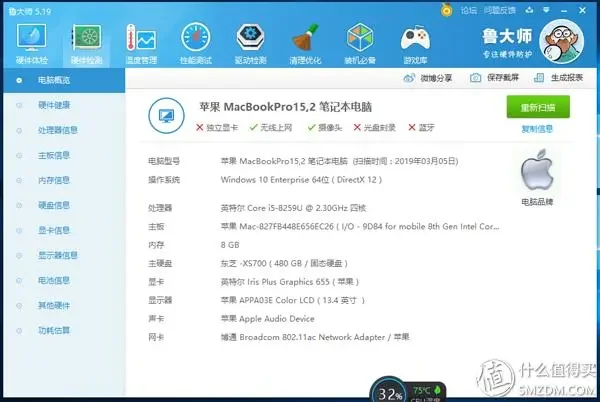Click the camera save-screenshot icon
This screenshot has height=402, width=600.
475,78
